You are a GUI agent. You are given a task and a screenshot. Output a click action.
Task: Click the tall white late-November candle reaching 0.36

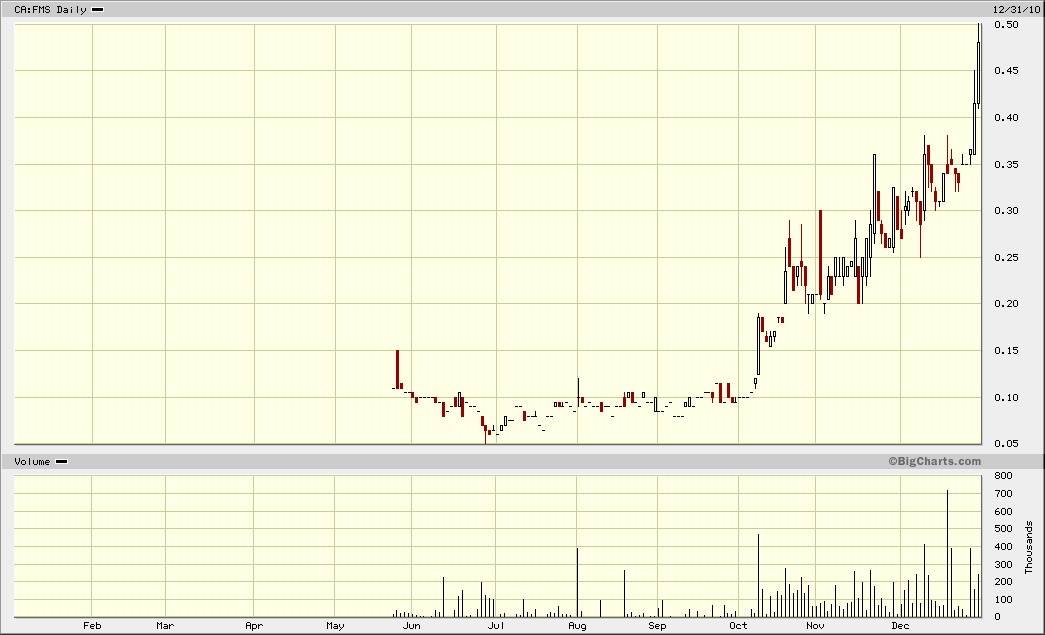[874, 200]
